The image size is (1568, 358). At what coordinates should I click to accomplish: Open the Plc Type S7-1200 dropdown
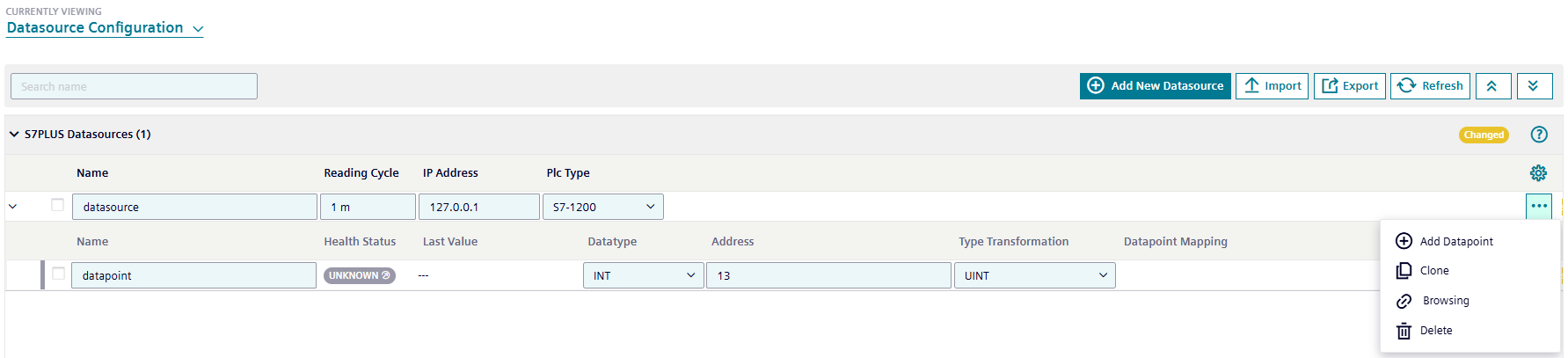[603, 207]
